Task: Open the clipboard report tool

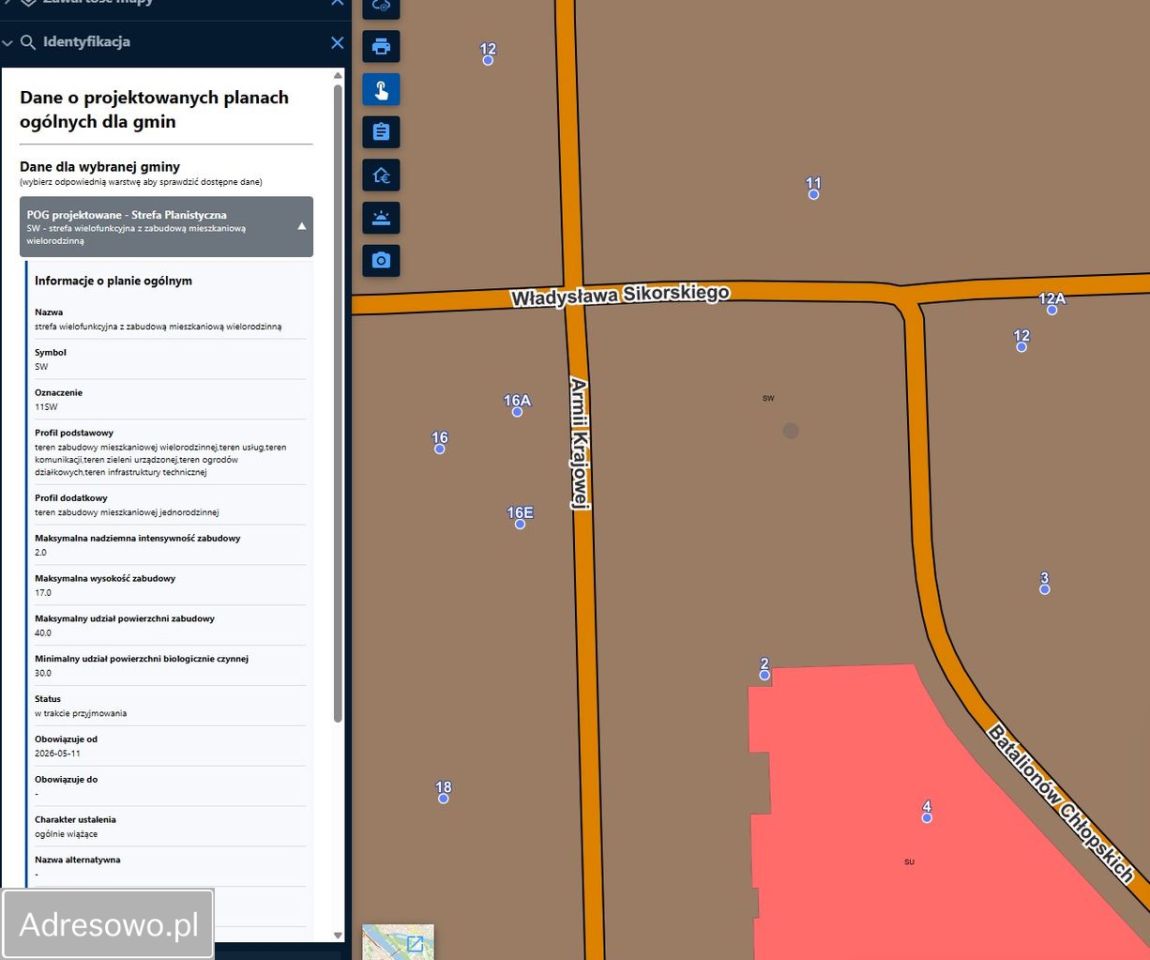Action: point(381,132)
